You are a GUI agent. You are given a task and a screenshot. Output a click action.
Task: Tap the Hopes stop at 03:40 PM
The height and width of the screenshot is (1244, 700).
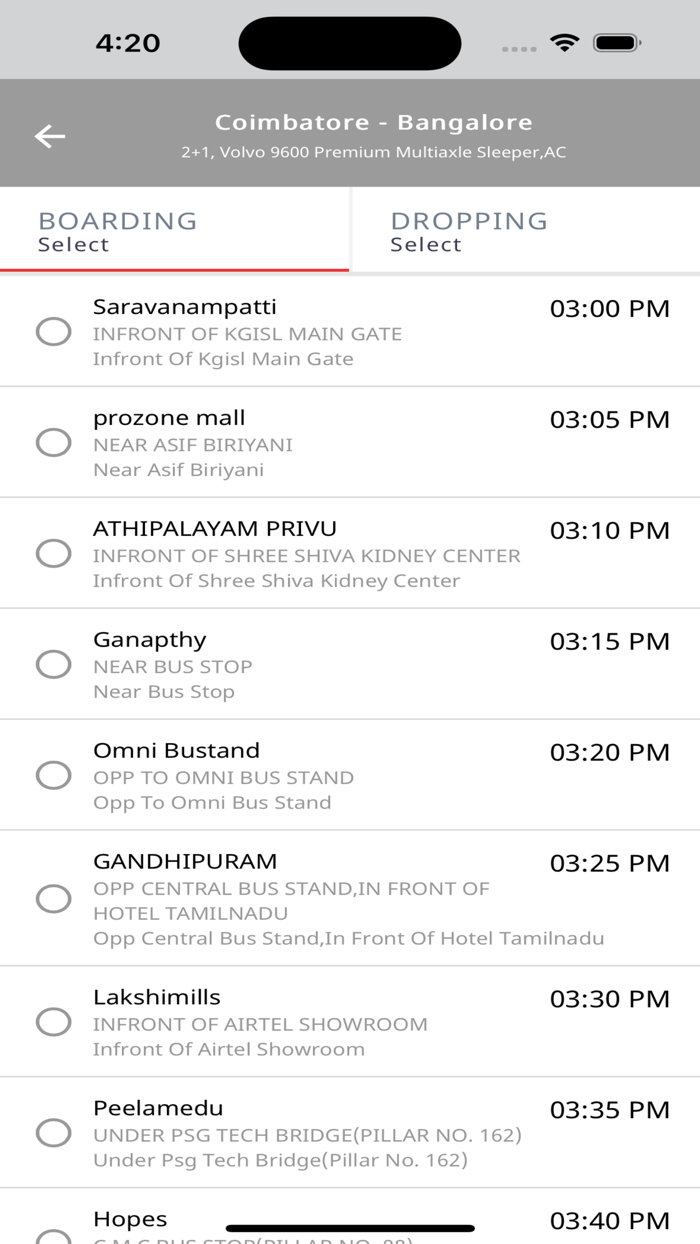(x=129, y=1219)
